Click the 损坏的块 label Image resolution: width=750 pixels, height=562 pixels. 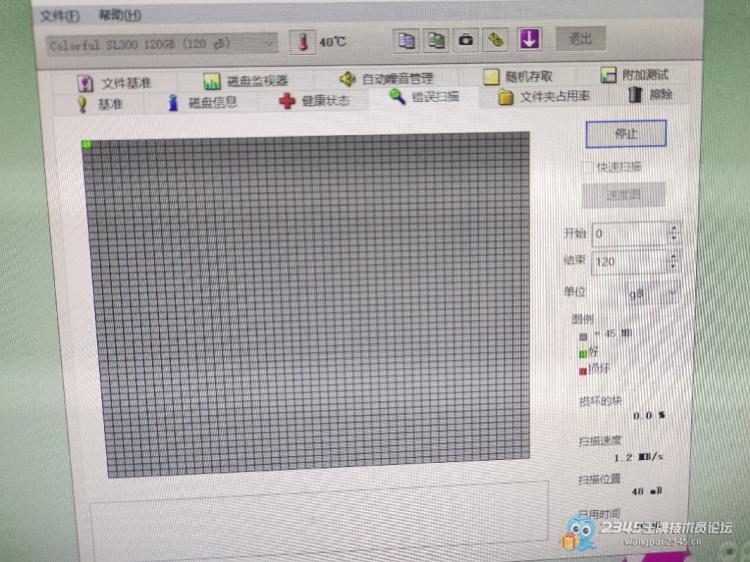(600, 401)
